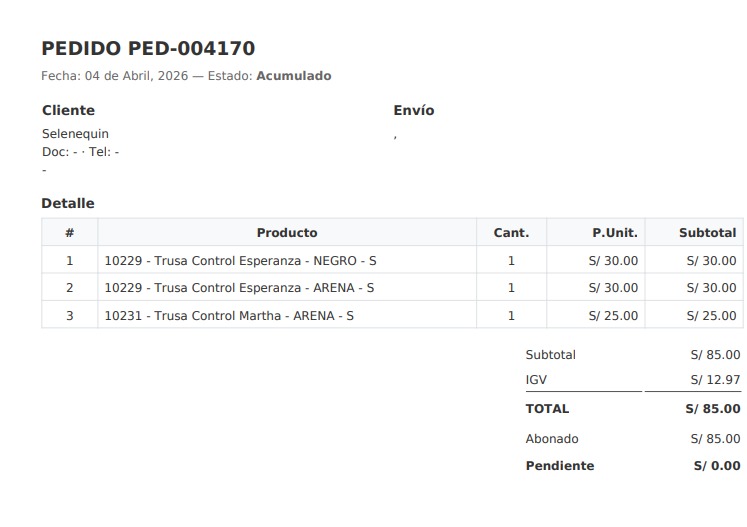
Task: Select the Trusa Control Esperanza ARENA row
Action: point(239,288)
